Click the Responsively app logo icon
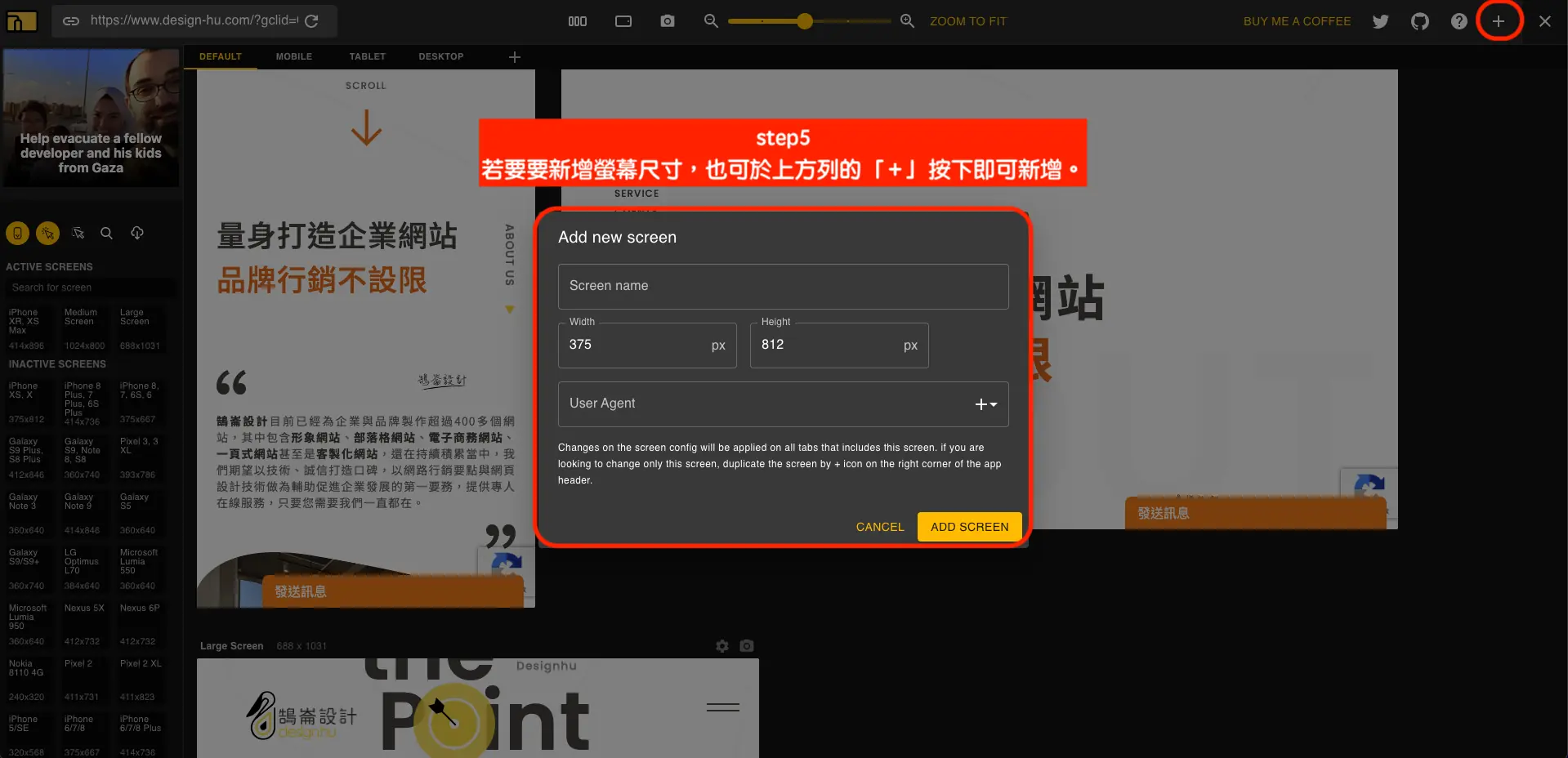Image resolution: width=1568 pixels, height=758 pixels. click(x=22, y=21)
